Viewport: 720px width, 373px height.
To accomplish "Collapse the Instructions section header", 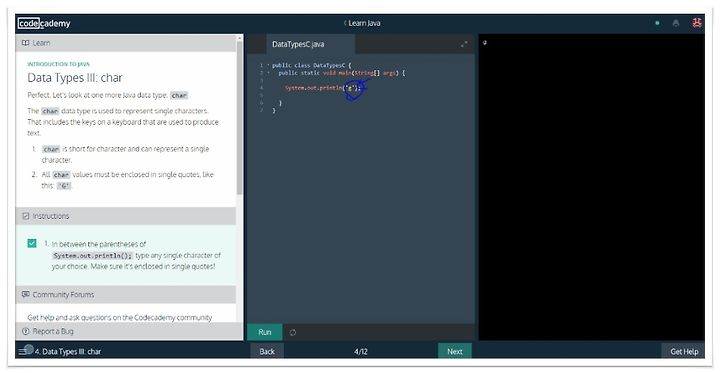I will [x=125, y=216].
